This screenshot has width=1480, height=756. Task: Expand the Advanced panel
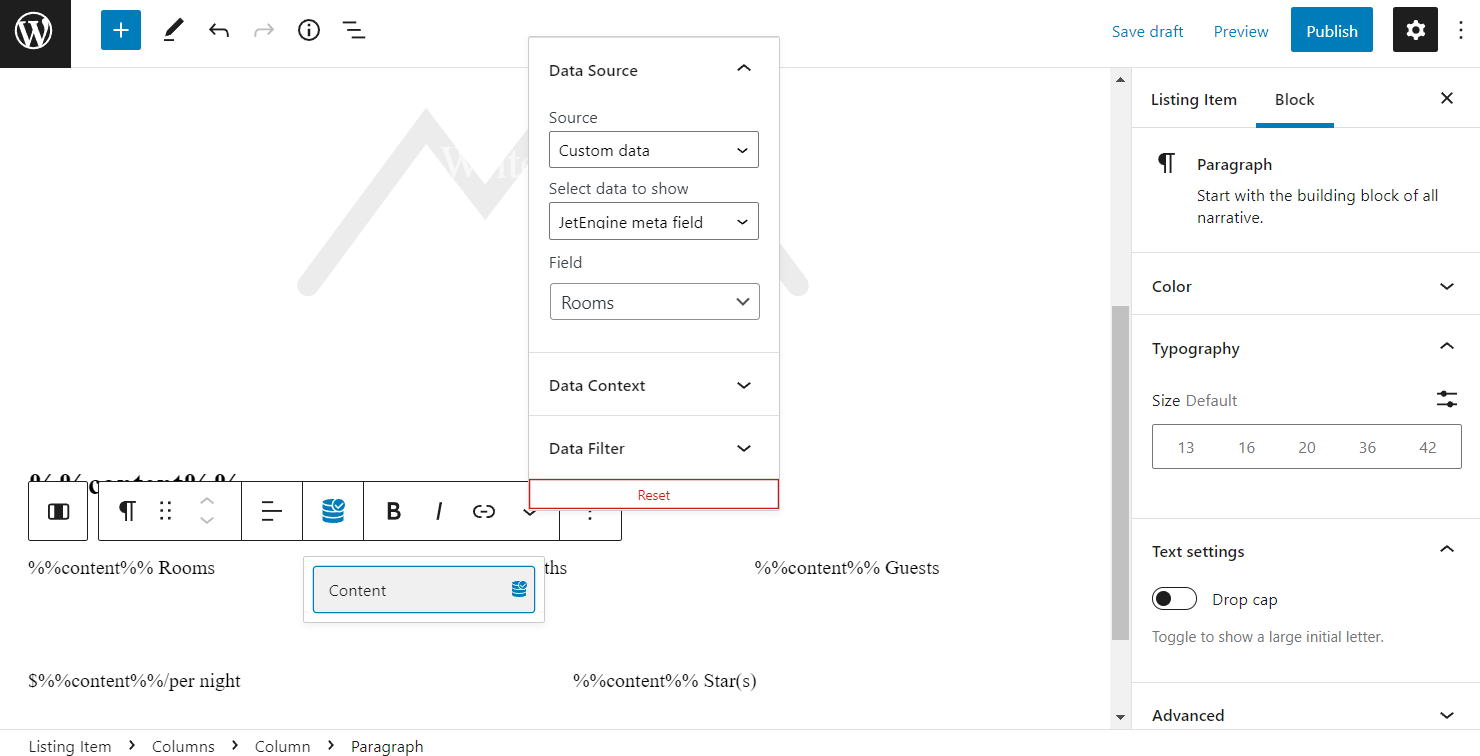pos(1306,715)
